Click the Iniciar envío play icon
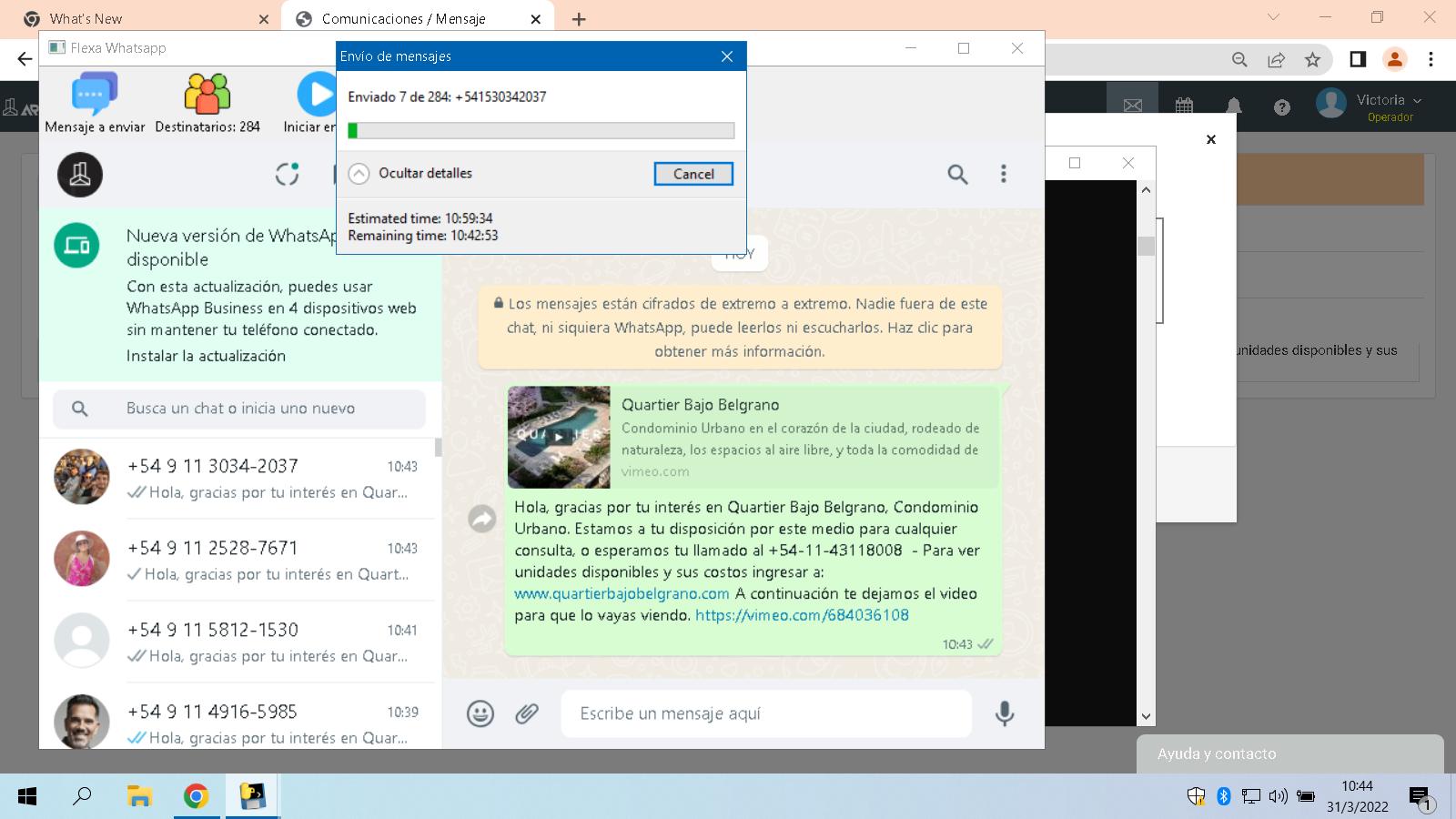This screenshot has width=1456, height=819. [x=317, y=94]
